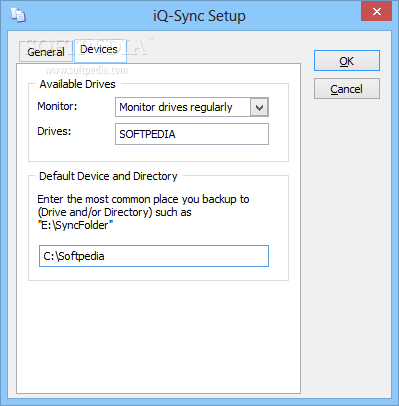Screen dimensions: 399x406
Task: Switch to the General tab
Action: (46, 52)
